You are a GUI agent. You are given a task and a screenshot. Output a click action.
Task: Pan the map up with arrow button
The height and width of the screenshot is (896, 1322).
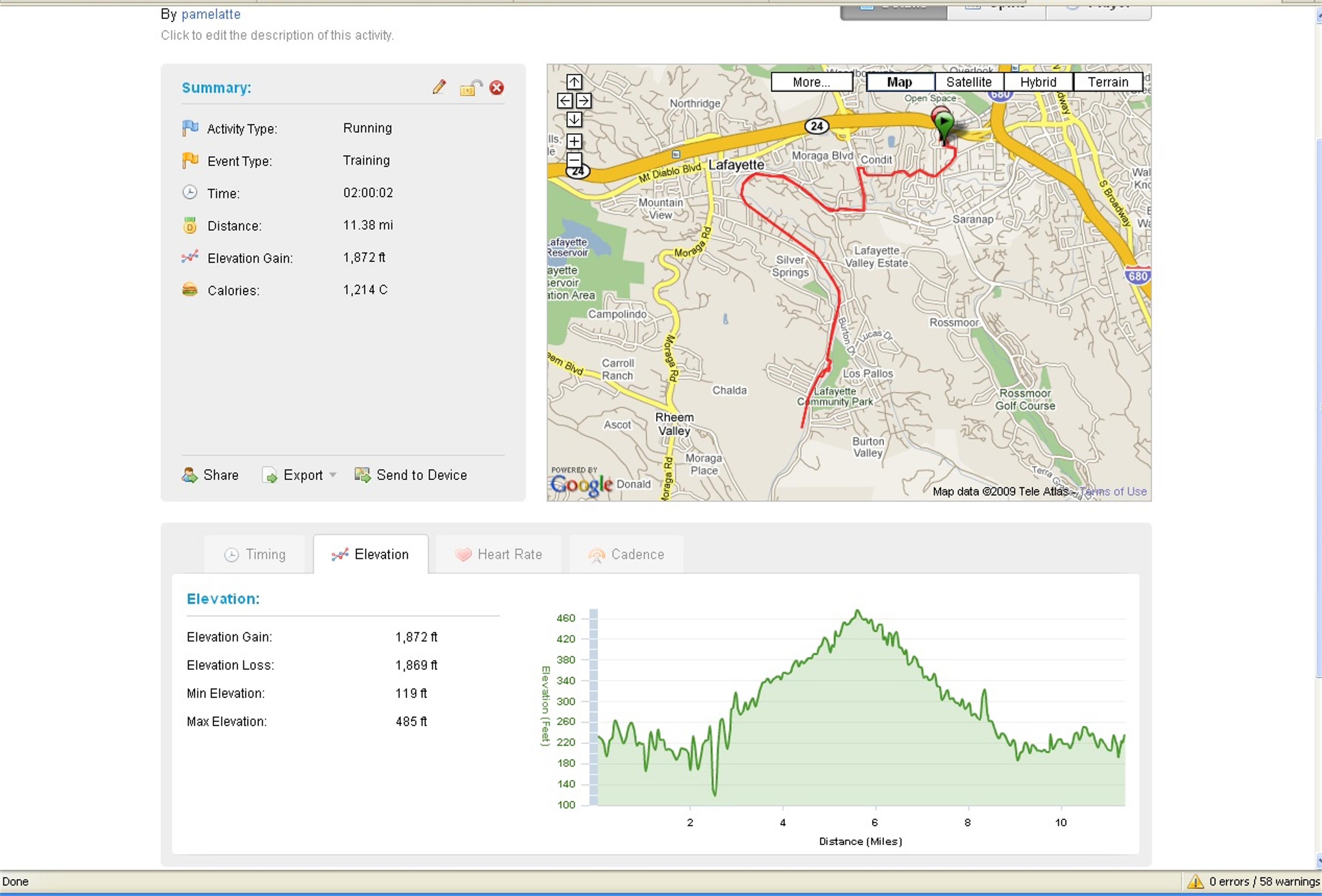click(574, 82)
